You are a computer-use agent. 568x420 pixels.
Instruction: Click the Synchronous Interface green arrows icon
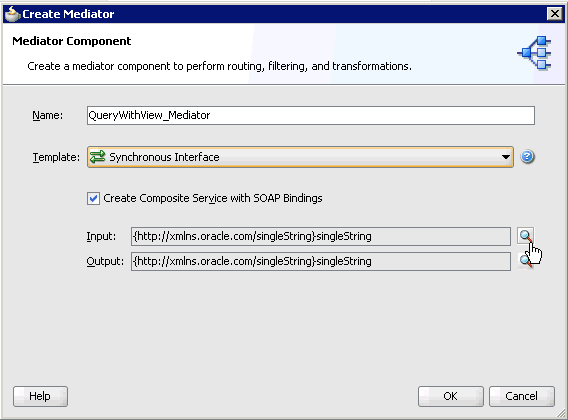tap(97, 157)
